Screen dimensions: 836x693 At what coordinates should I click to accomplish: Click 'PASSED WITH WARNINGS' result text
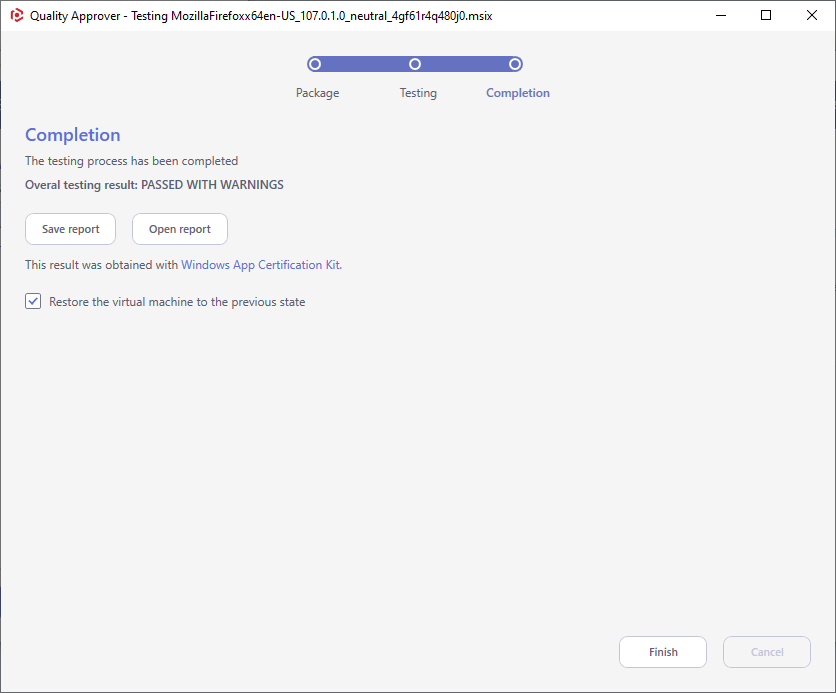pos(212,185)
